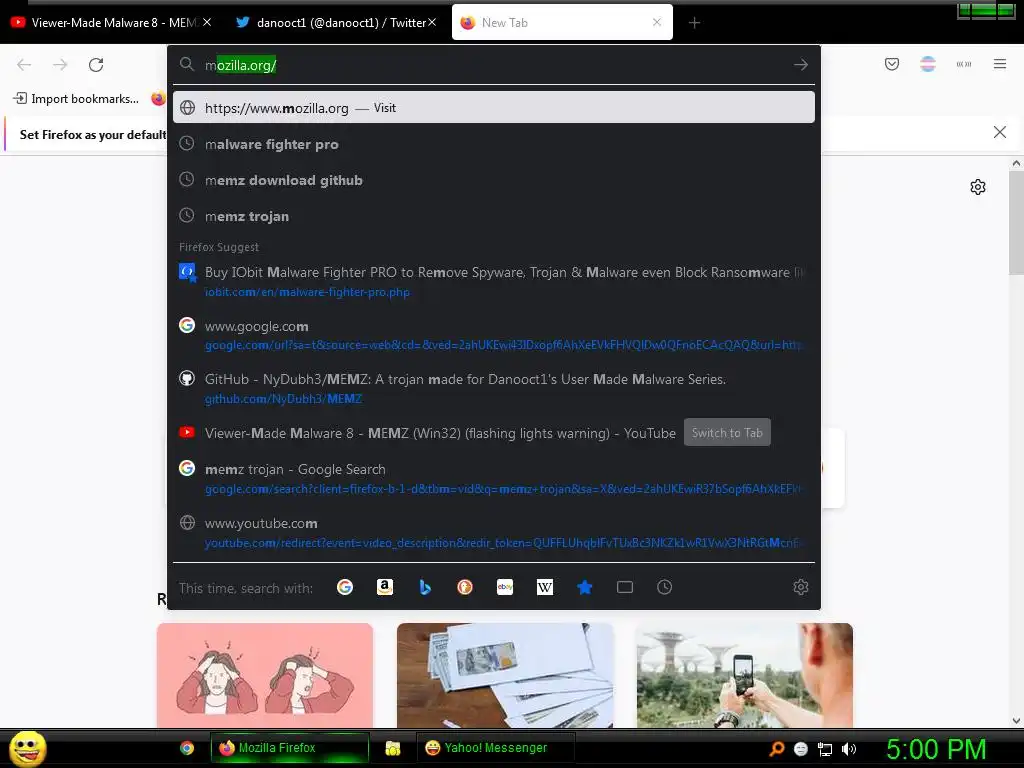
Task: Launch Chrome from the taskbar
Action: click(187, 748)
